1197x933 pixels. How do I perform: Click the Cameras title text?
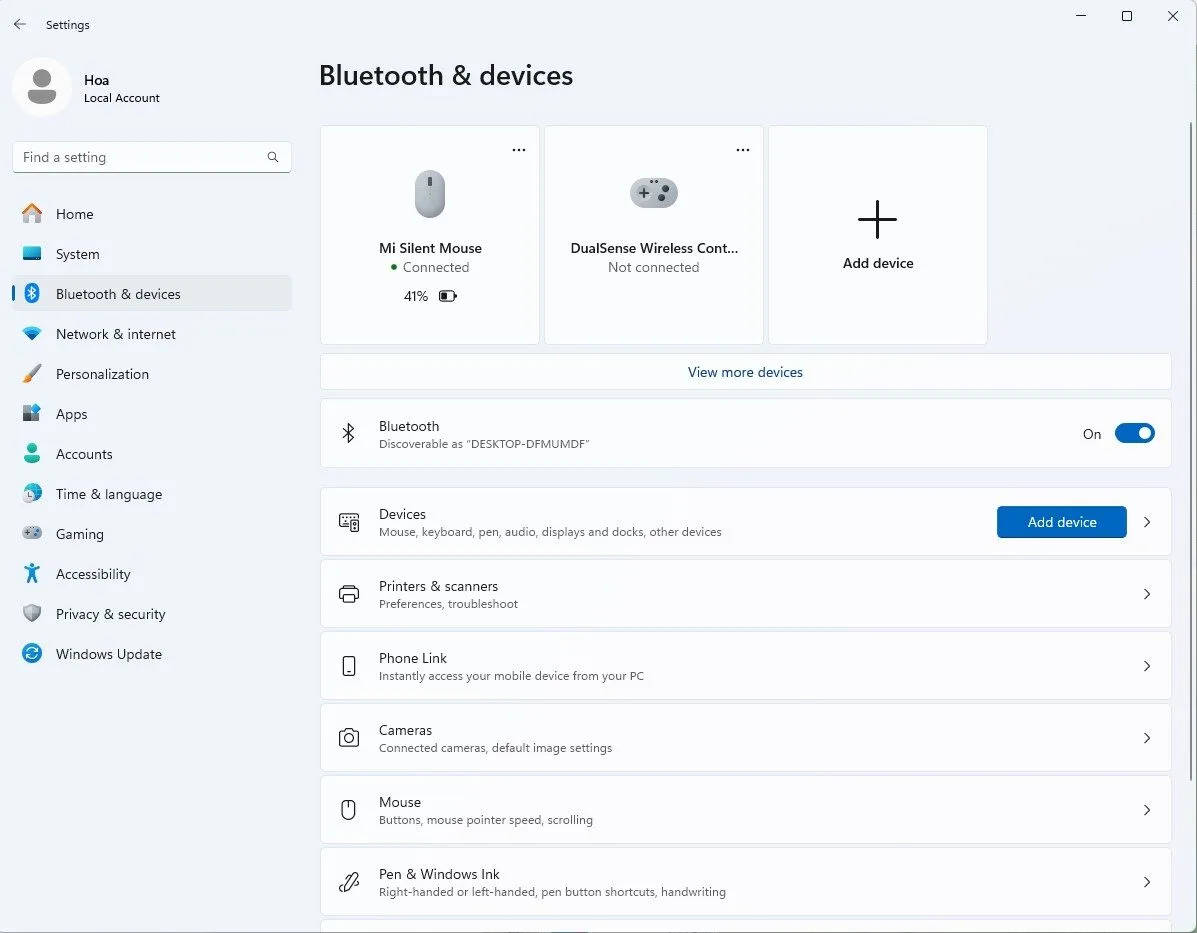(405, 730)
